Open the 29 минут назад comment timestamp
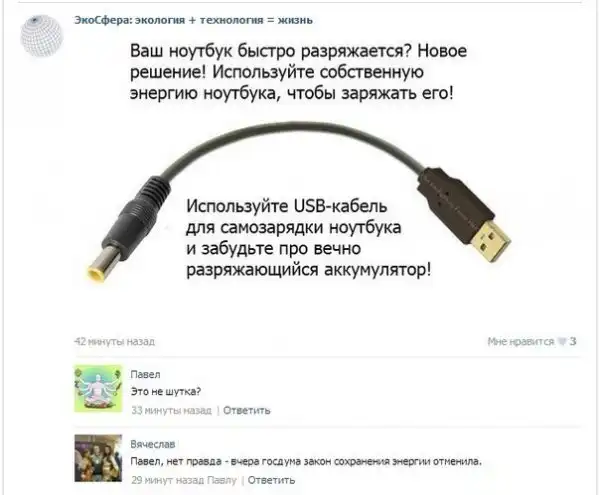Screen dimensions: 600x495 click(x=167, y=480)
